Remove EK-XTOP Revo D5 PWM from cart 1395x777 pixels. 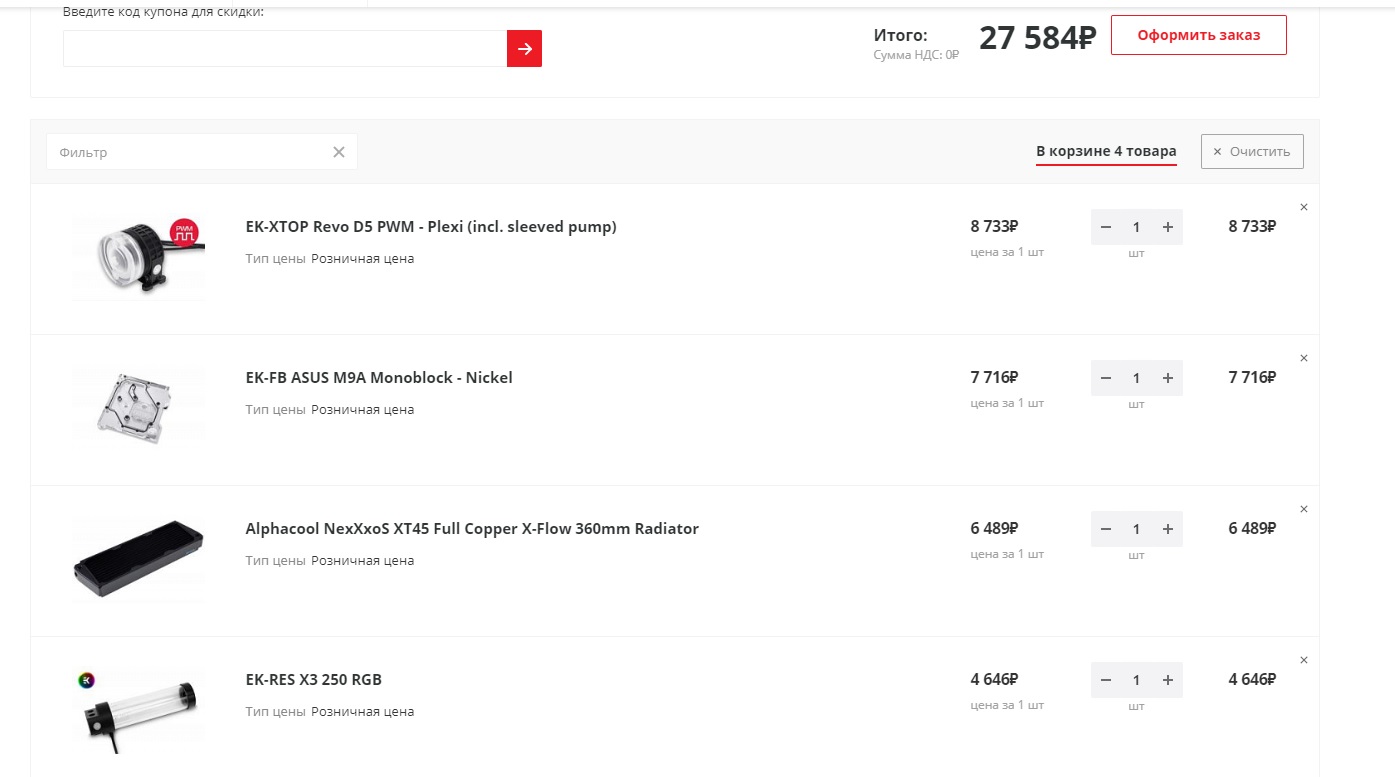1303,207
